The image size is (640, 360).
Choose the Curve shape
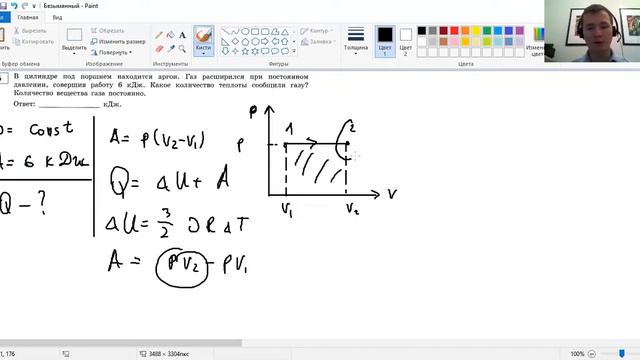point(235,31)
